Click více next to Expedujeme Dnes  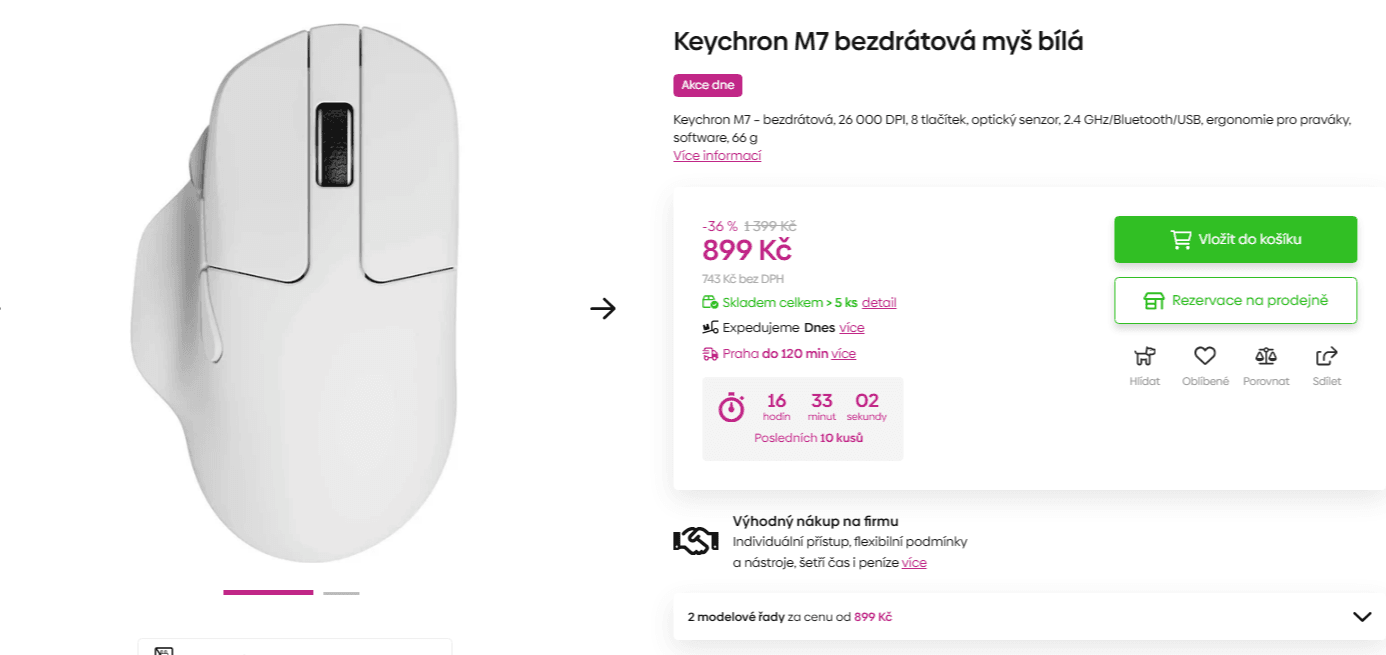click(851, 327)
